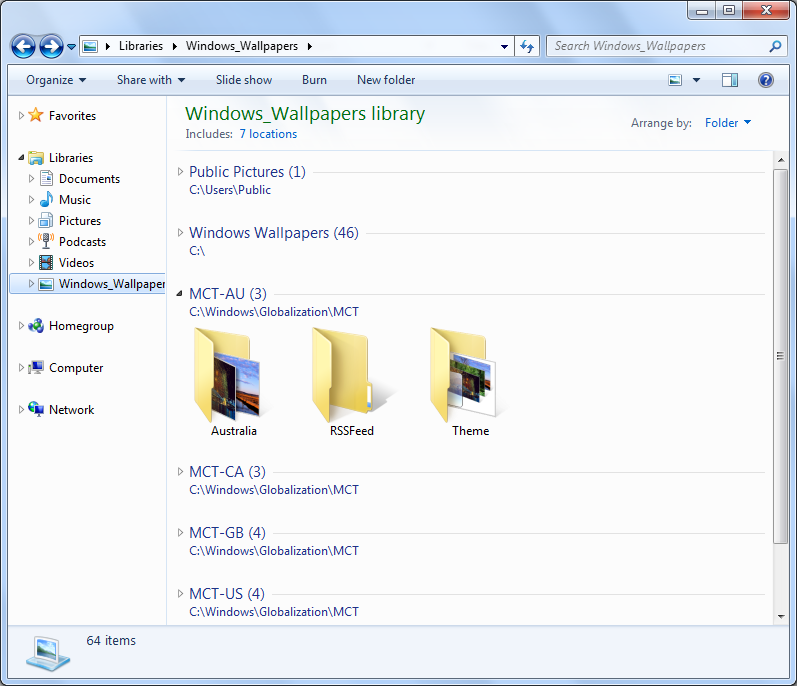Expand the MCT-US (4) group

(x=180, y=594)
